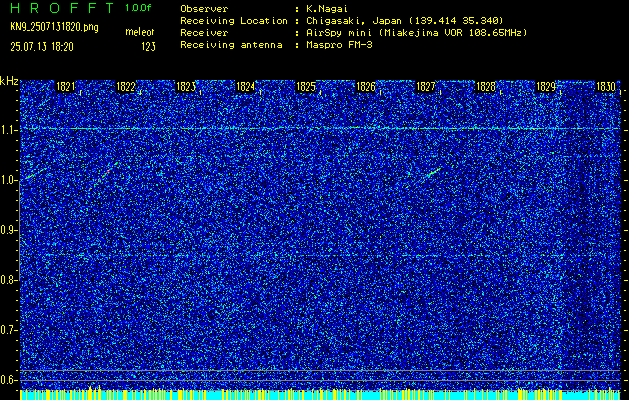This screenshot has height=400, width=629.
Task: Click the Receiver label
Action: [x=204, y=33]
